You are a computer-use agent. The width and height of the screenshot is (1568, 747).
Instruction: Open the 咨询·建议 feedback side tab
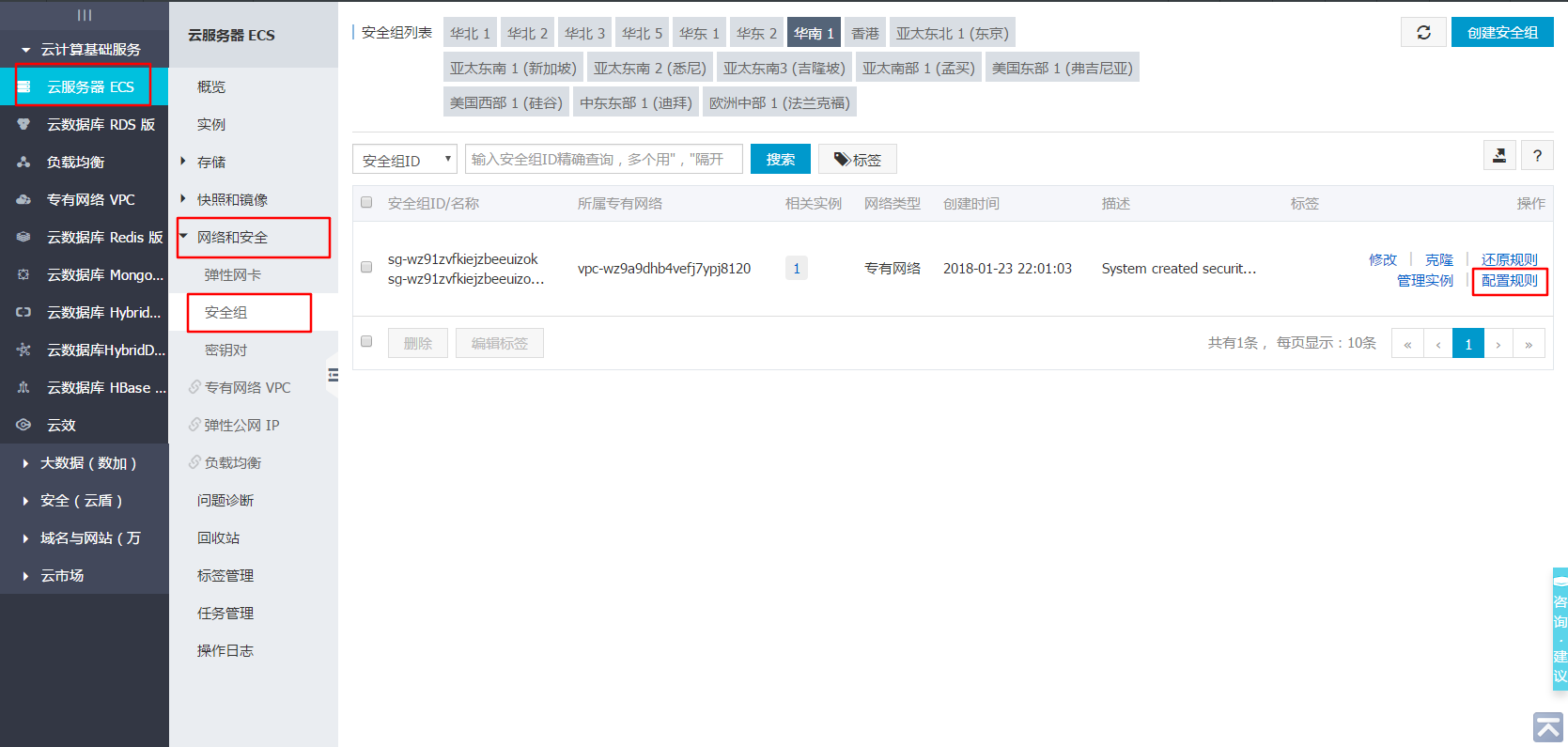click(x=1560, y=630)
